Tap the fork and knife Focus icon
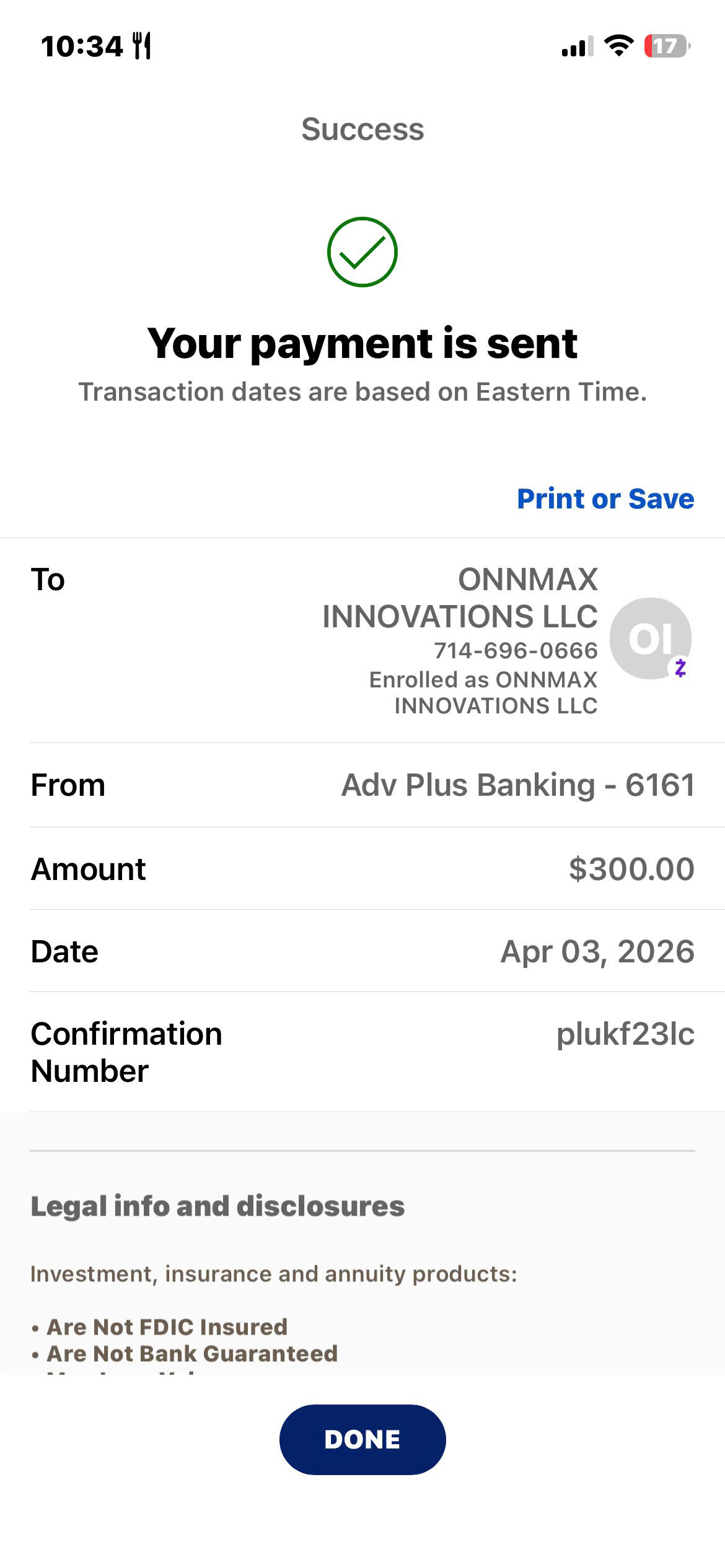The image size is (725, 1568). coord(142,46)
